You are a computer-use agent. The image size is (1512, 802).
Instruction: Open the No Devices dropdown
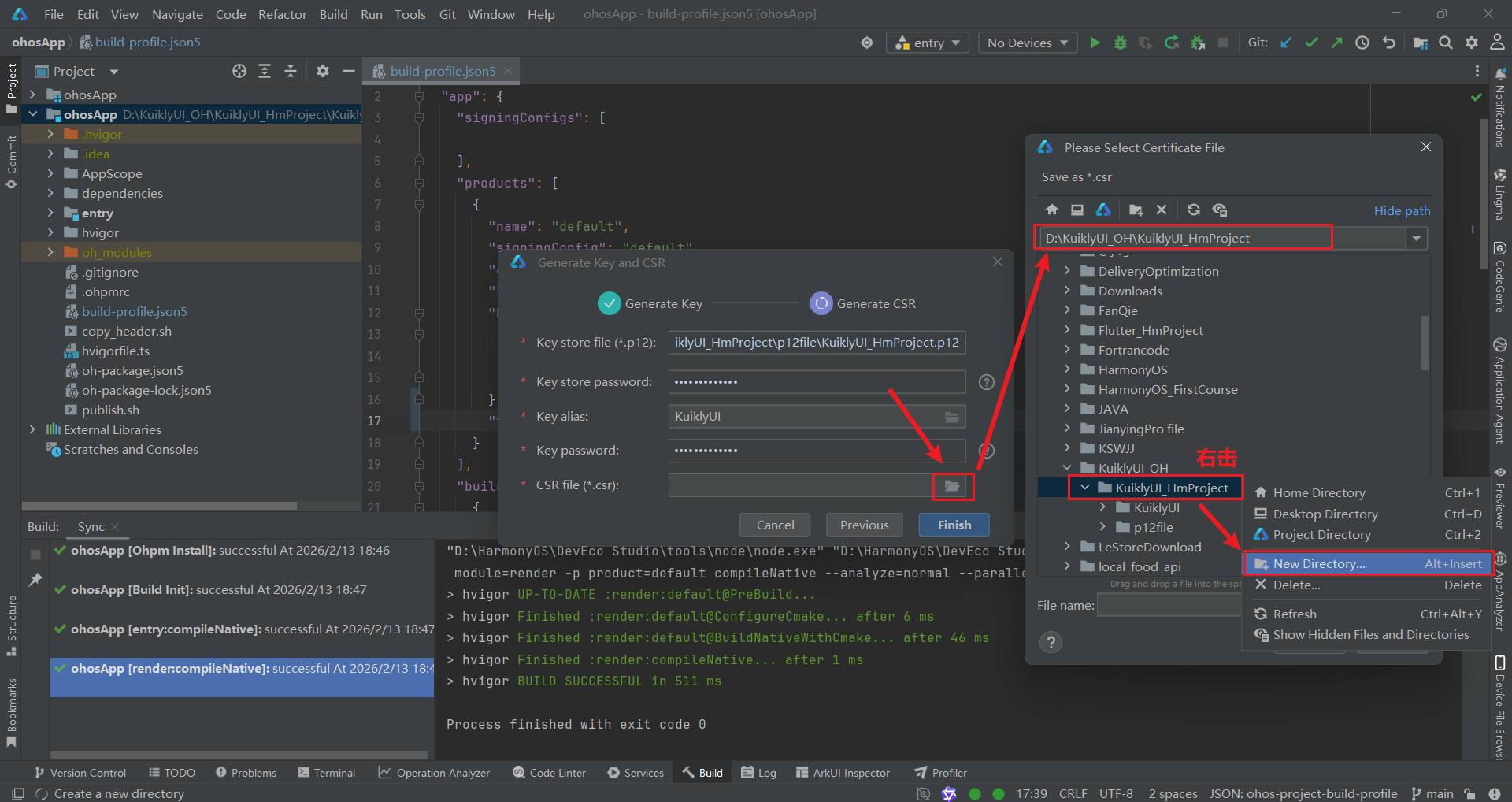1028,43
